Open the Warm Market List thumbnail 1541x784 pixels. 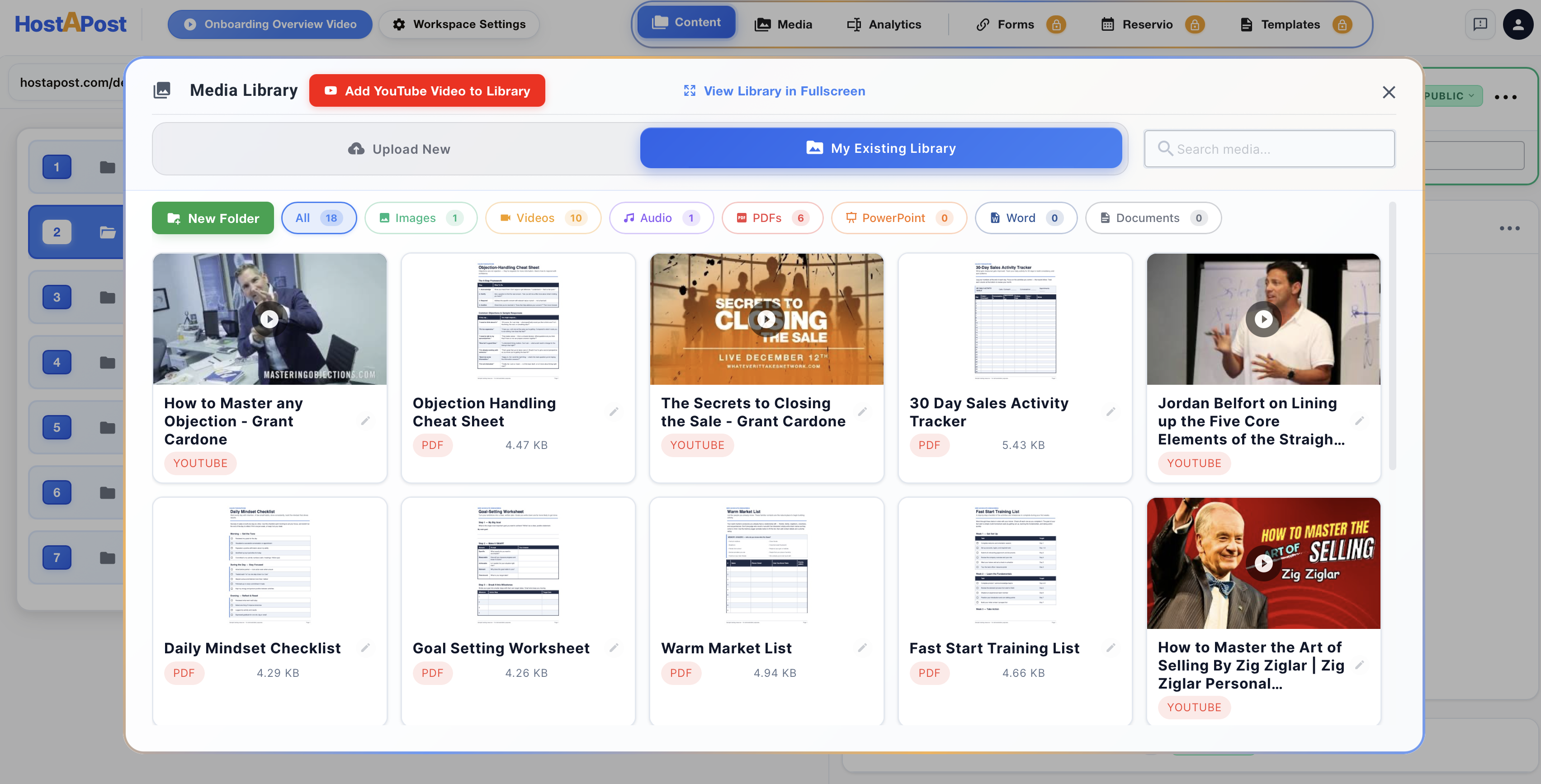(x=766, y=563)
